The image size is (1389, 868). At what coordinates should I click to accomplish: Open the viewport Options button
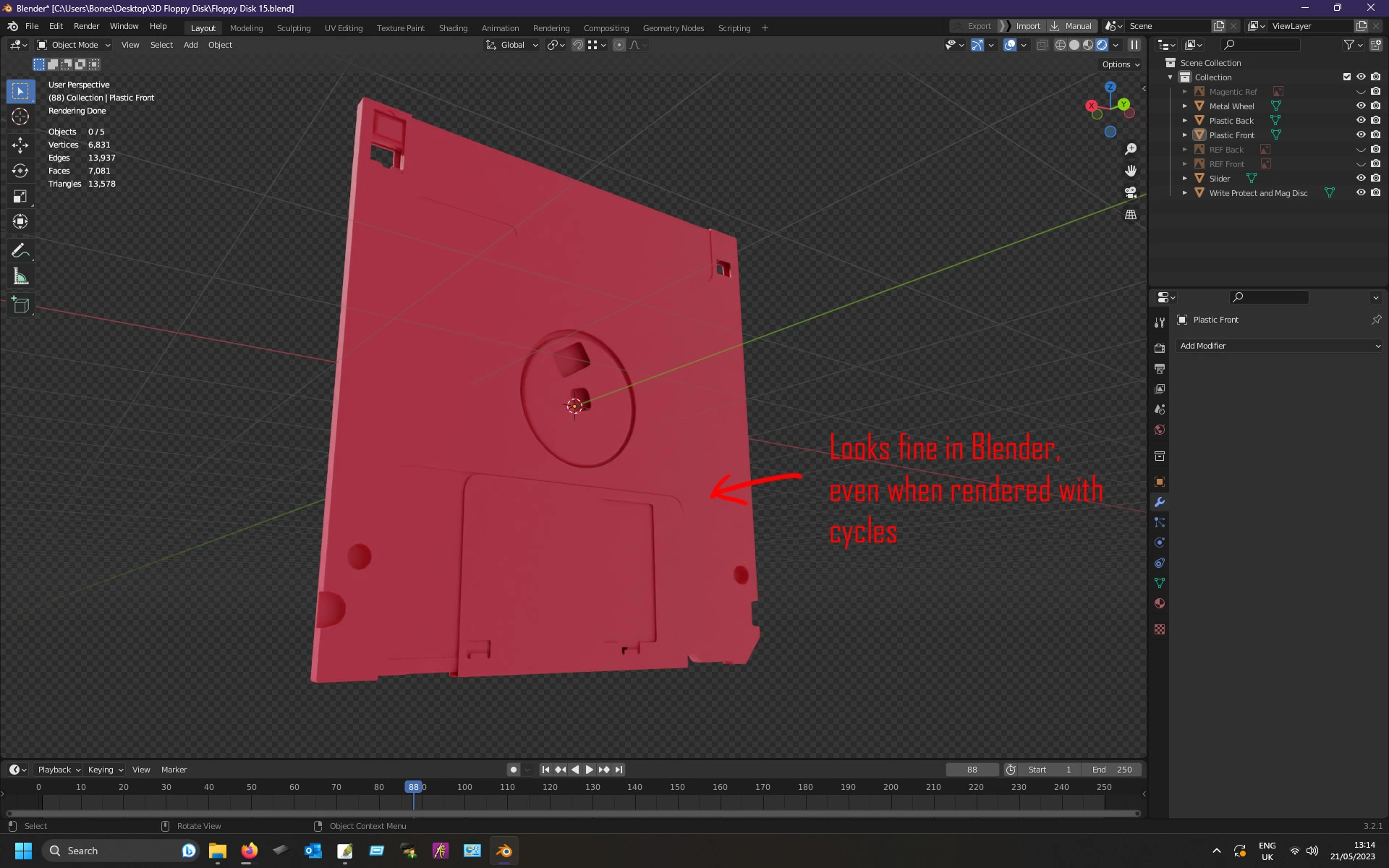coord(1120,64)
